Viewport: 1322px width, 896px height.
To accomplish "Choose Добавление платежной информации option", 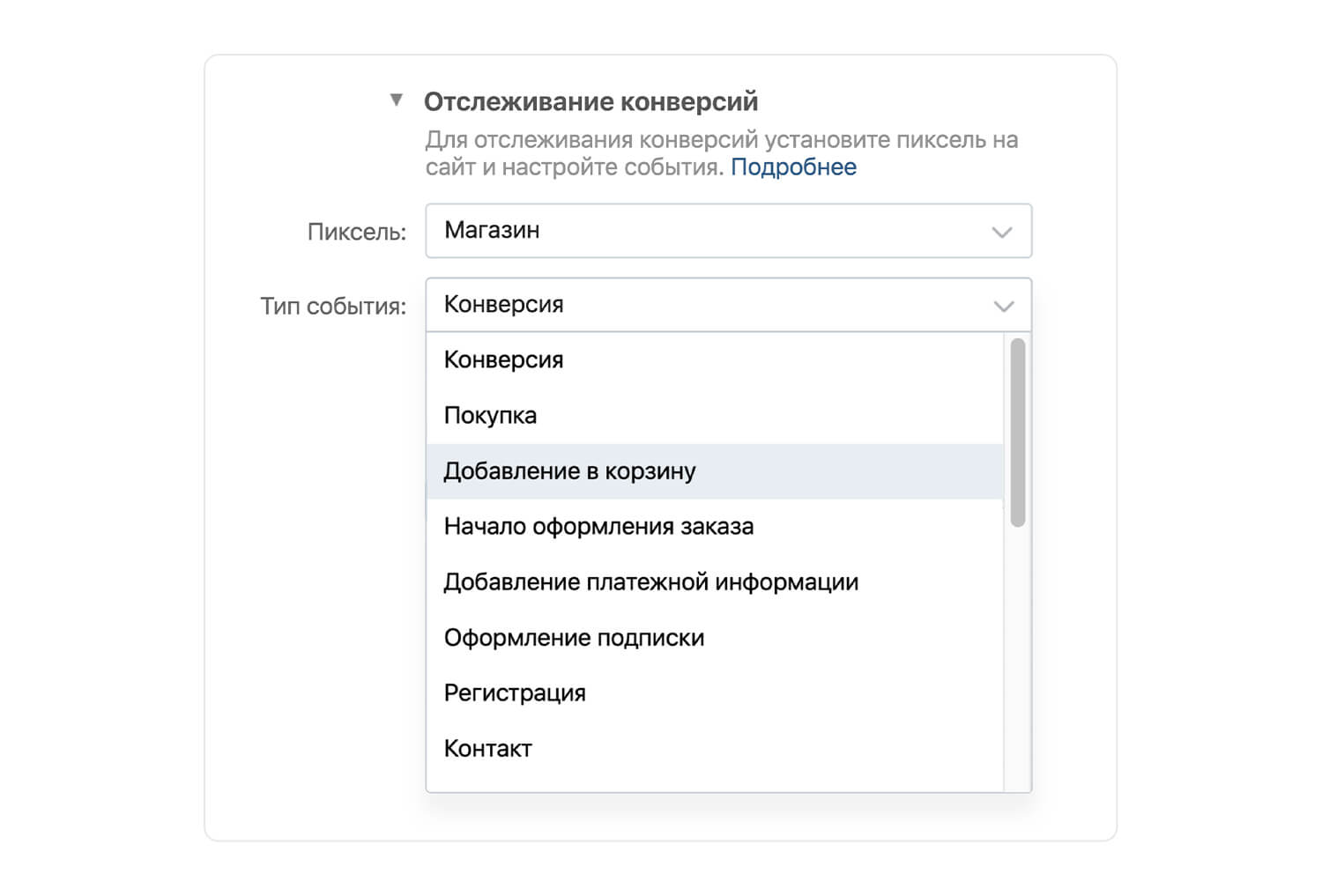I will pyautogui.click(x=715, y=582).
